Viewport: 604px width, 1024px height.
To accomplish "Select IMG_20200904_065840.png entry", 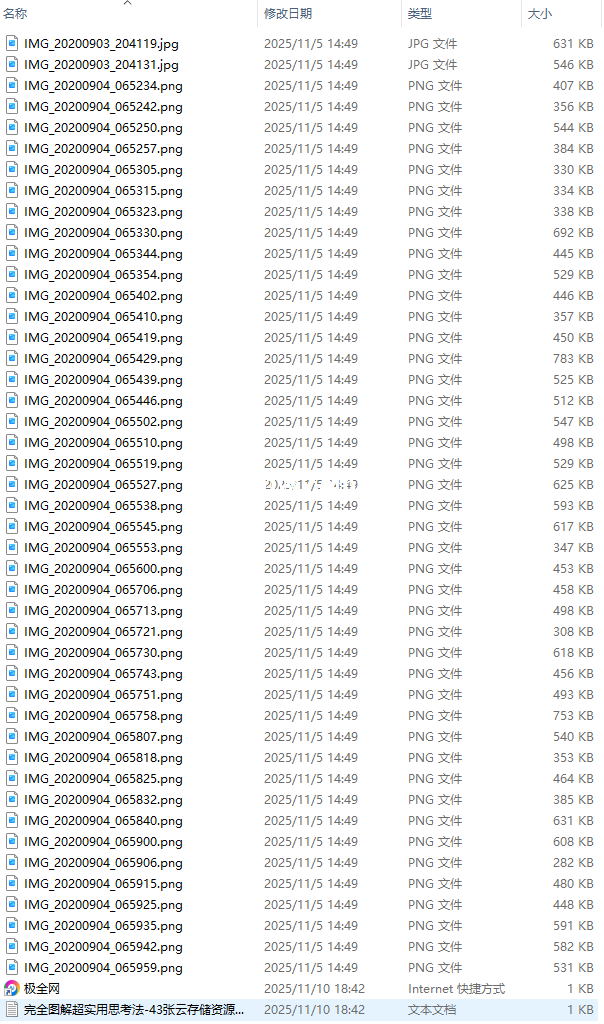I will [x=103, y=821].
